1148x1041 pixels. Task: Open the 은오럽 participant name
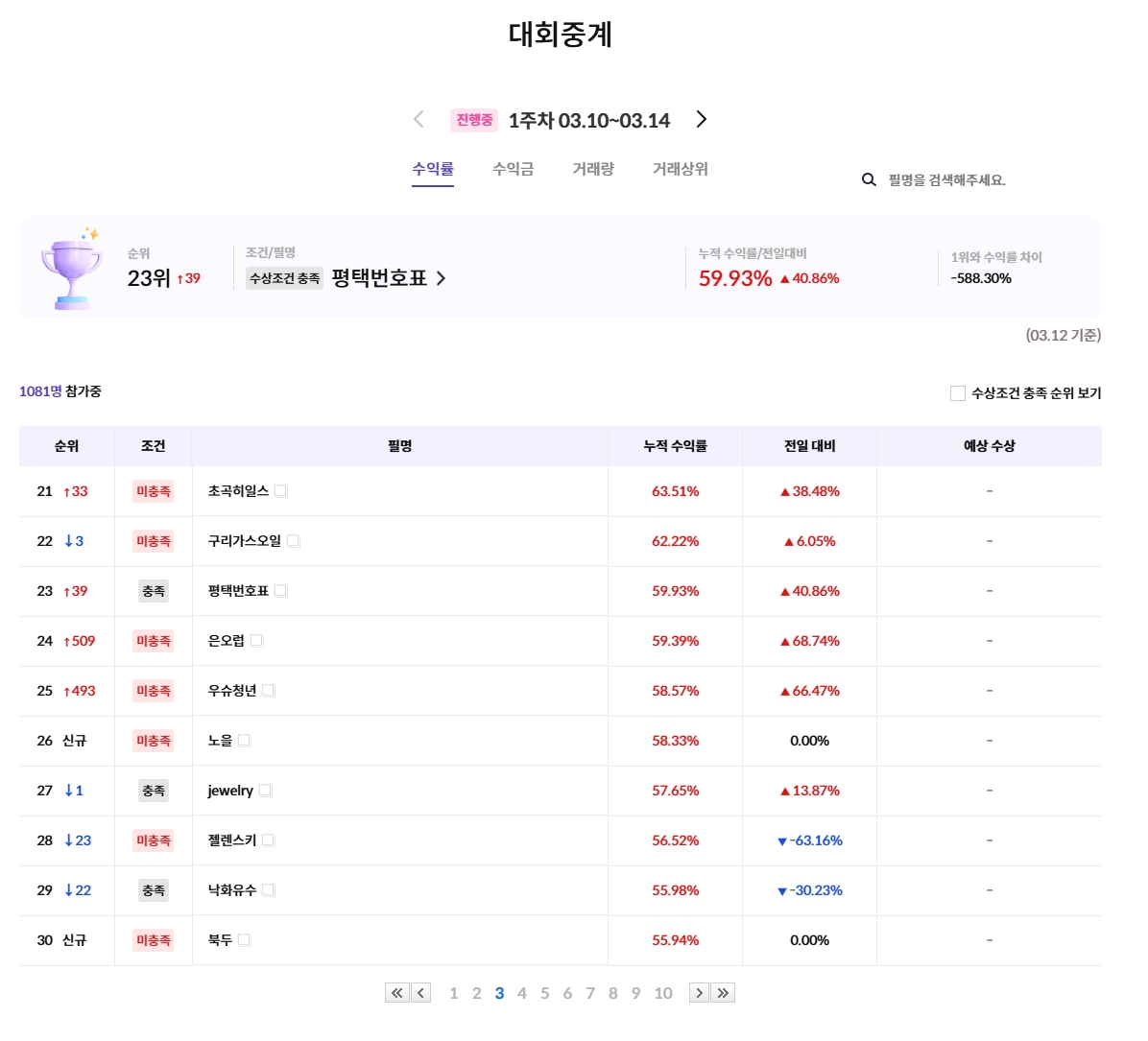[x=227, y=641]
